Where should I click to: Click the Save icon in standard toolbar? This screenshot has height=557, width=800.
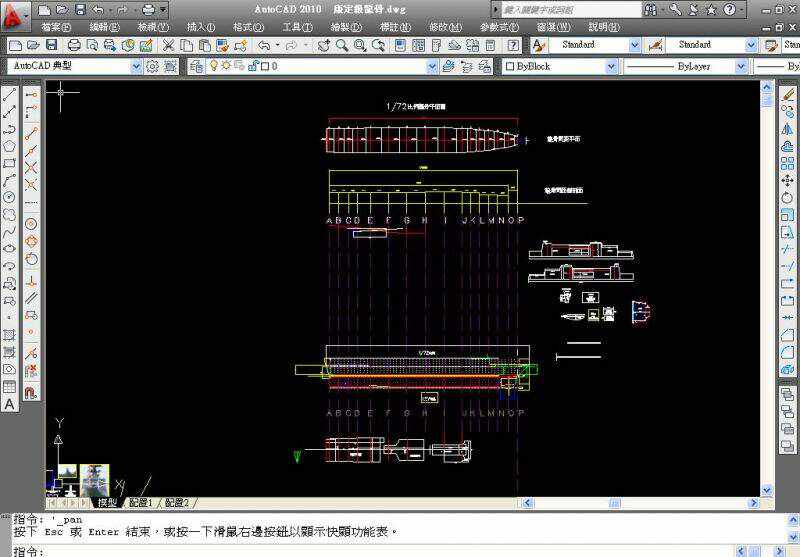[x=51, y=45]
